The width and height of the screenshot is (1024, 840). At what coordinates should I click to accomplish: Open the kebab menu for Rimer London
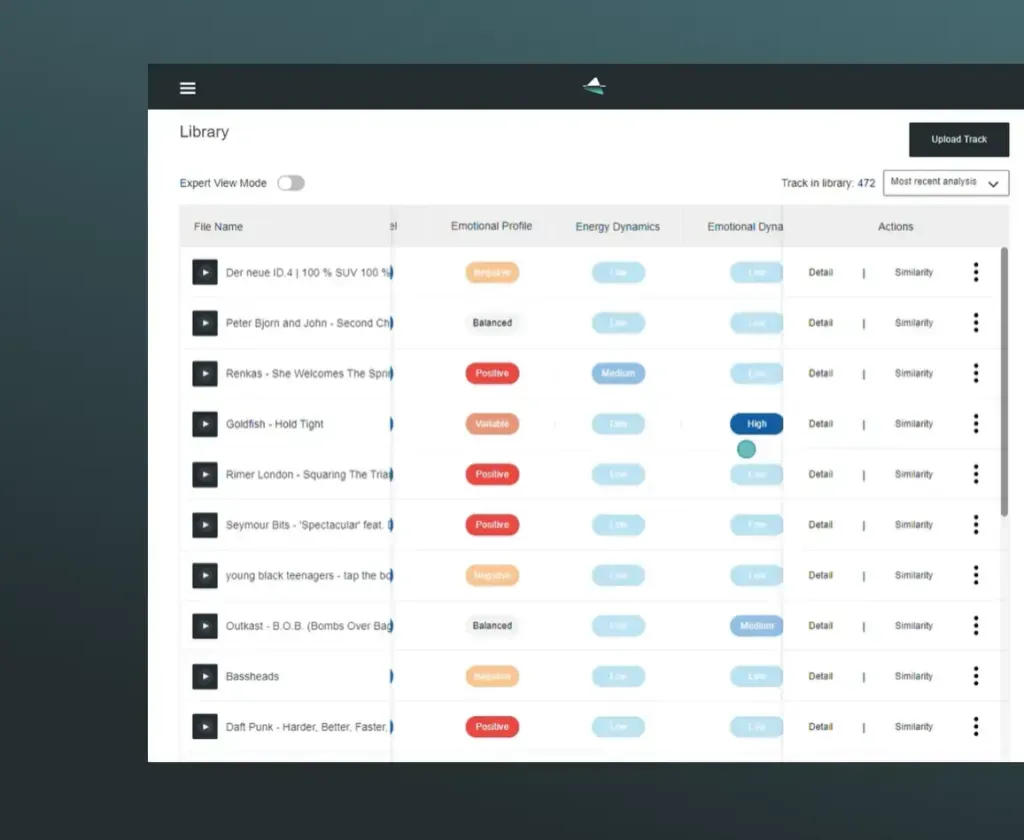pyautogui.click(x=975, y=473)
